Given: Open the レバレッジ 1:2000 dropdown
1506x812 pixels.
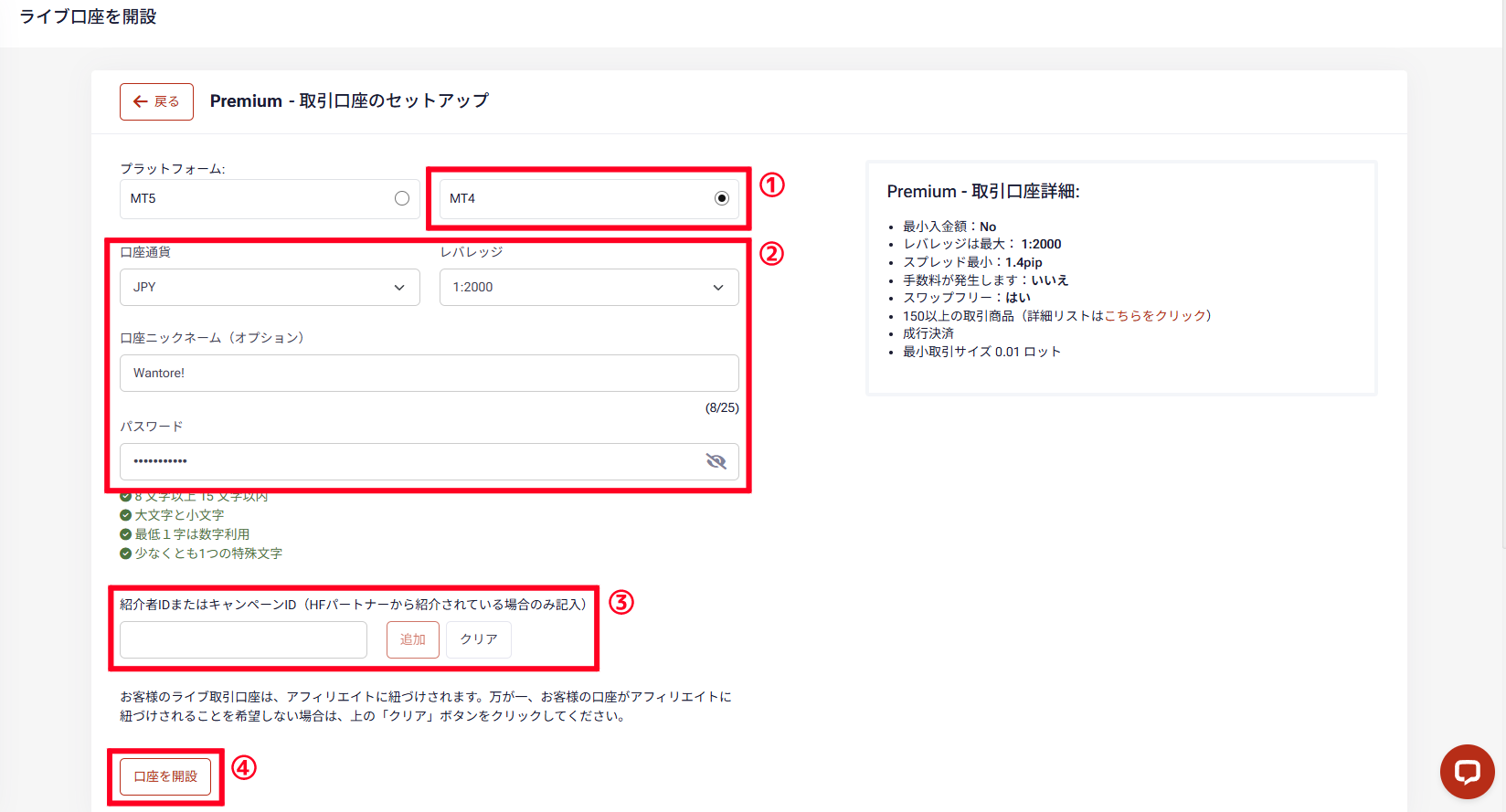Looking at the screenshot, I should 589,287.
